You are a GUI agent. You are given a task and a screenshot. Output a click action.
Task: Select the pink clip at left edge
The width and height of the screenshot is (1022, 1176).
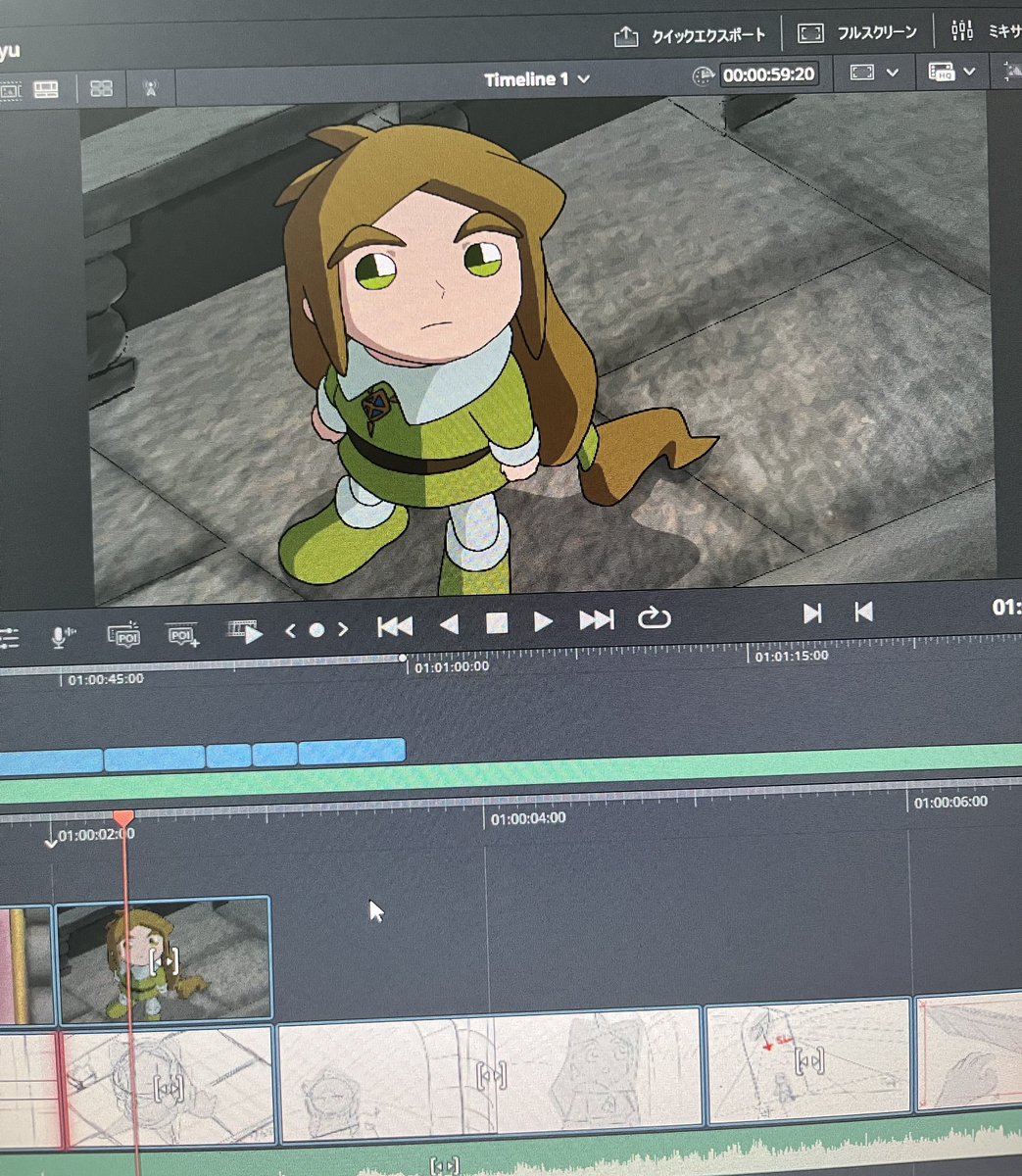point(24,966)
